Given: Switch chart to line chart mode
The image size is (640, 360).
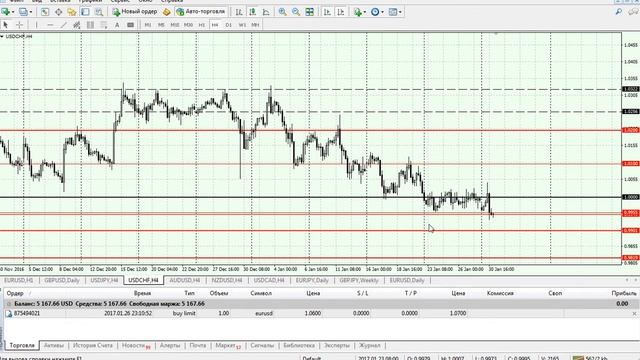Looking at the screenshot, I should click(266, 12).
